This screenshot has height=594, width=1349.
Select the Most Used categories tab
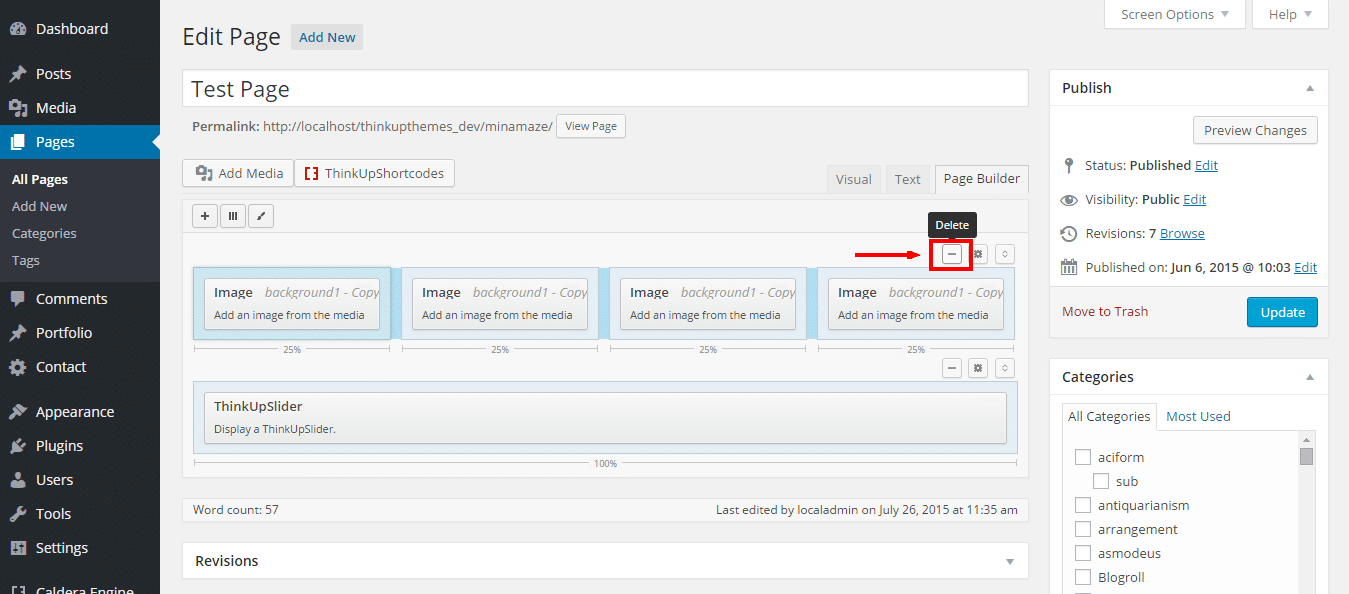point(1198,416)
